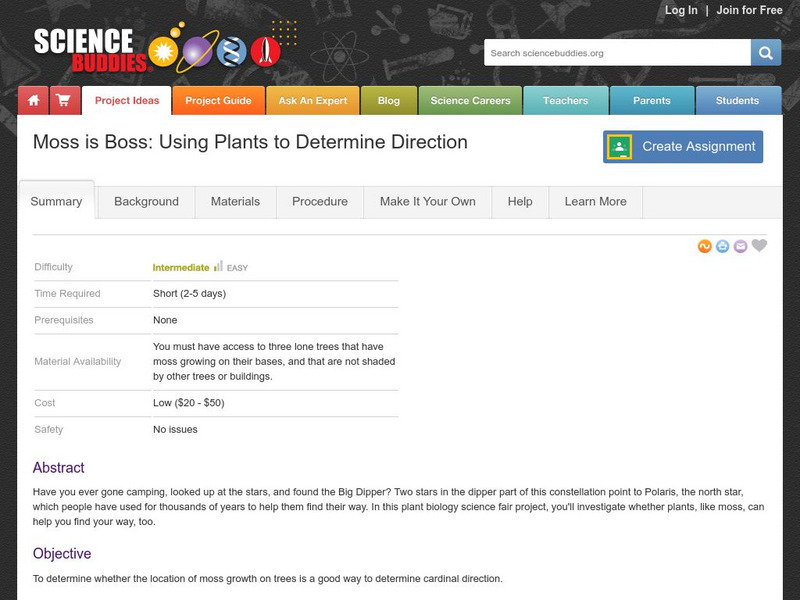This screenshot has width=800, height=600.
Task: Click the 'Short (2-5 days)' value
Action: pos(189,293)
